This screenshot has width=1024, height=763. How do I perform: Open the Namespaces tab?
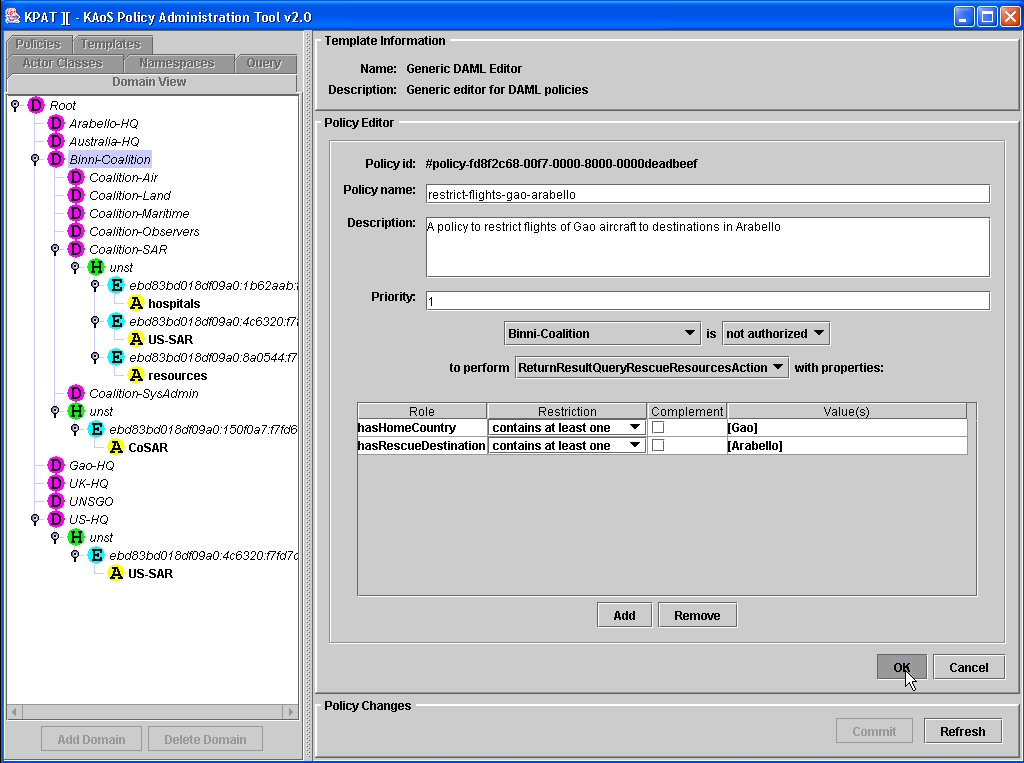click(x=178, y=63)
